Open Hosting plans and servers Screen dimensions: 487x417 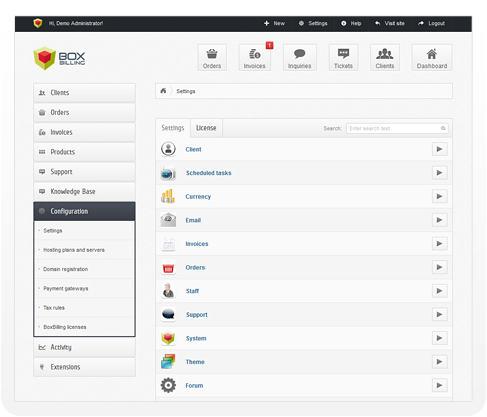click(x=84, y=250)
